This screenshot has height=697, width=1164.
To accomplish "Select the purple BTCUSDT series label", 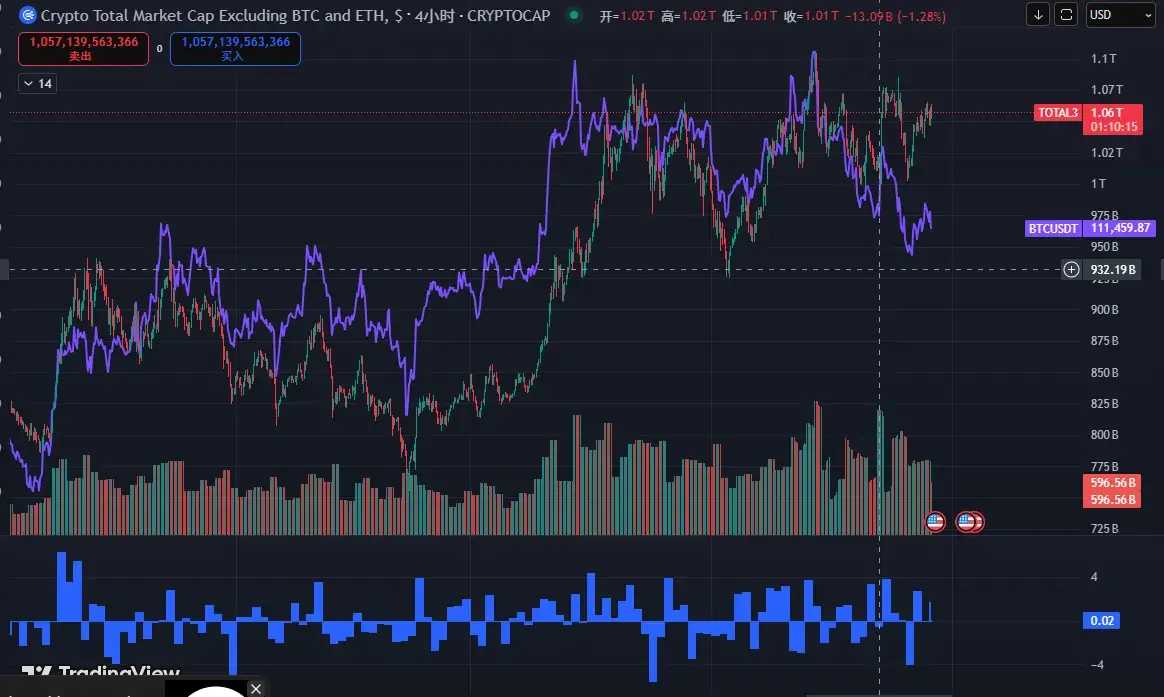I will (1054, 228).
